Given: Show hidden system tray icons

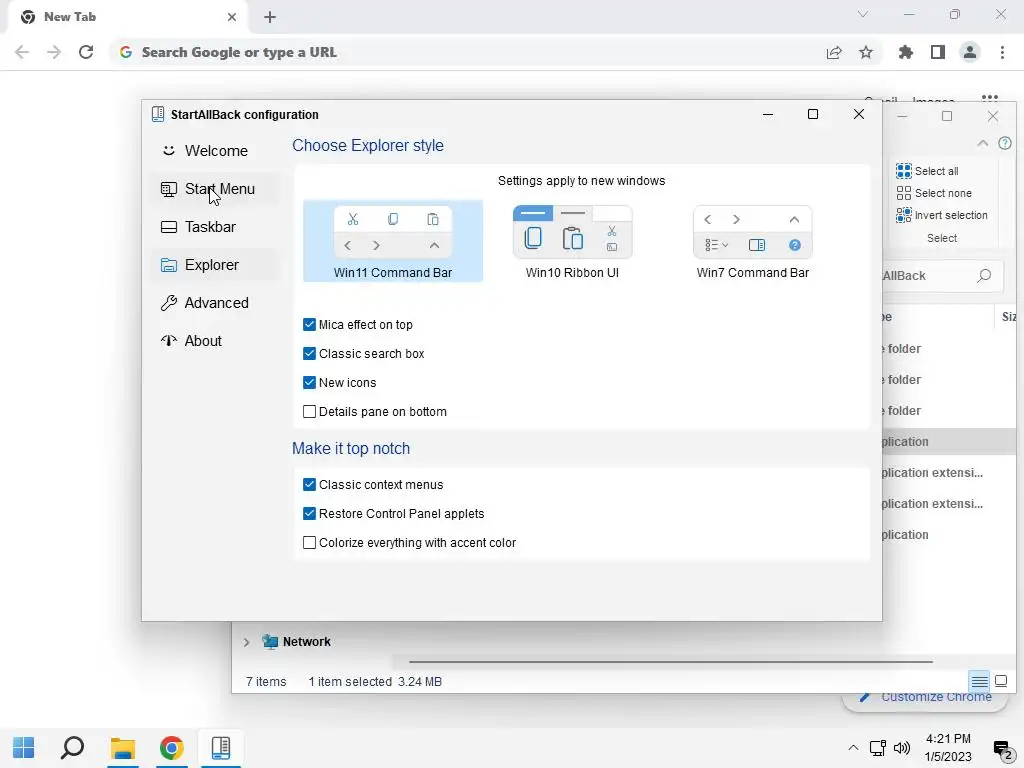Looking at the screenshot, I should (853, 747).
